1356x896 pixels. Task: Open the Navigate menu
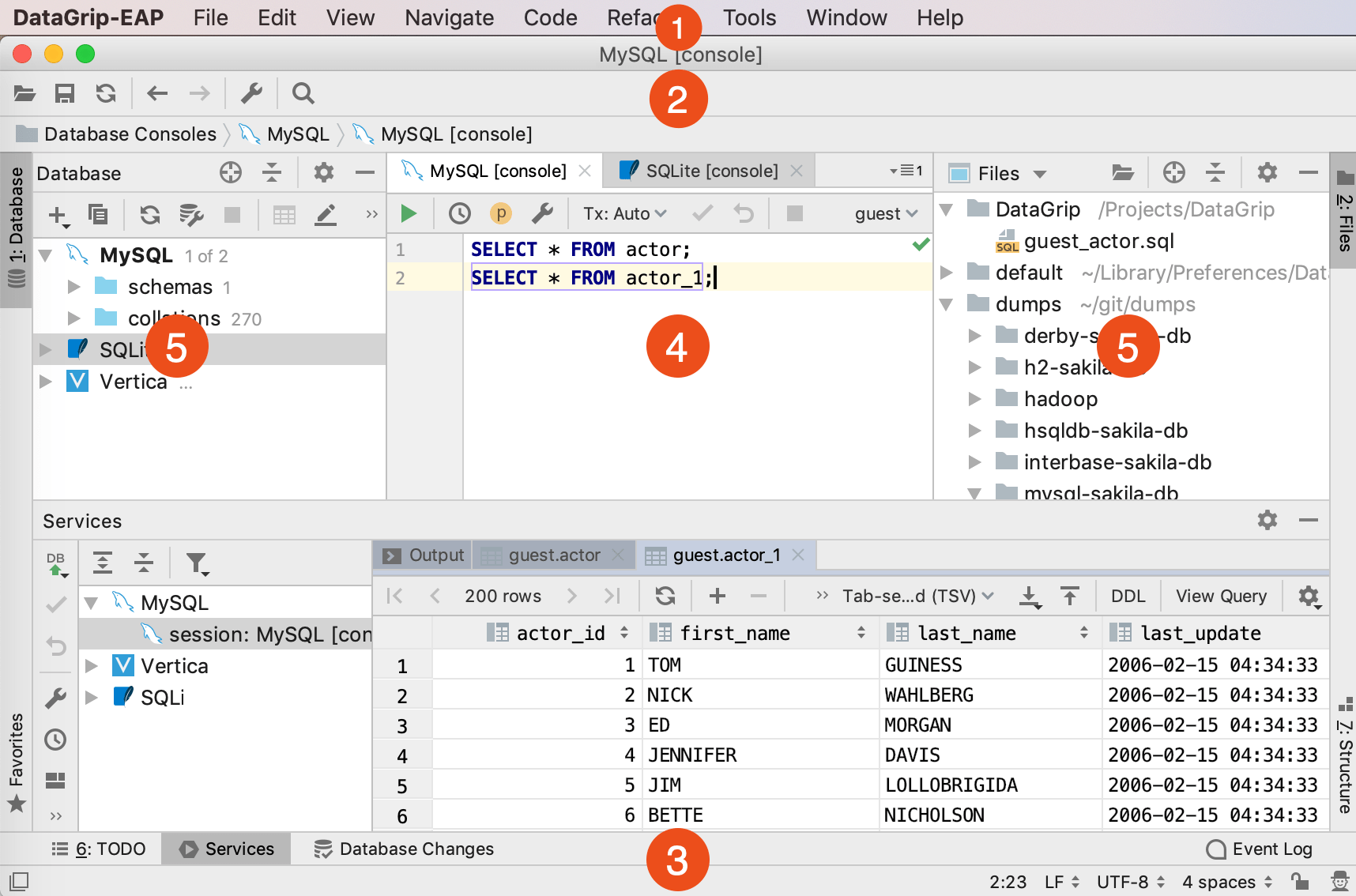450,17
